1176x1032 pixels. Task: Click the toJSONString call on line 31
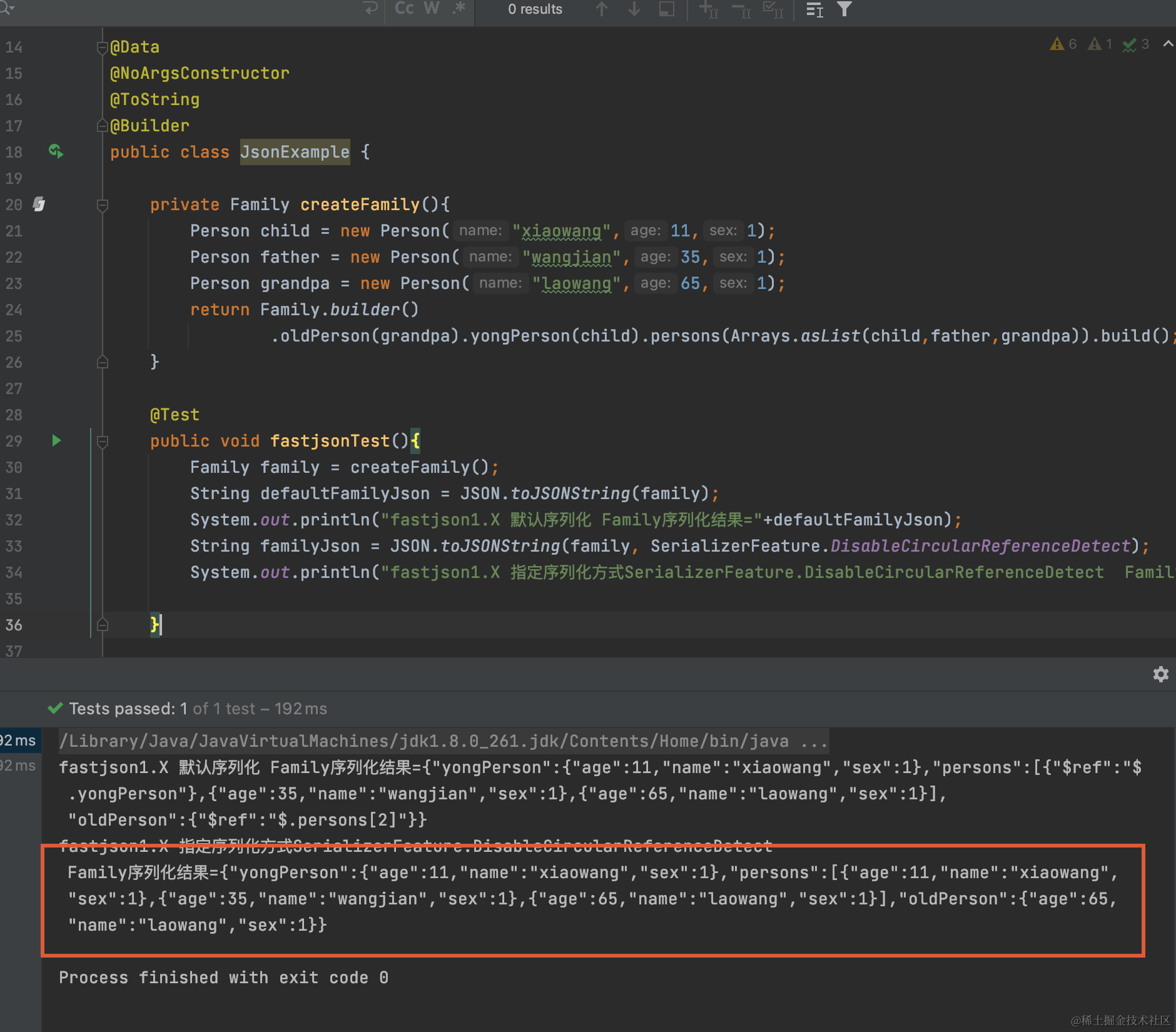570,493
